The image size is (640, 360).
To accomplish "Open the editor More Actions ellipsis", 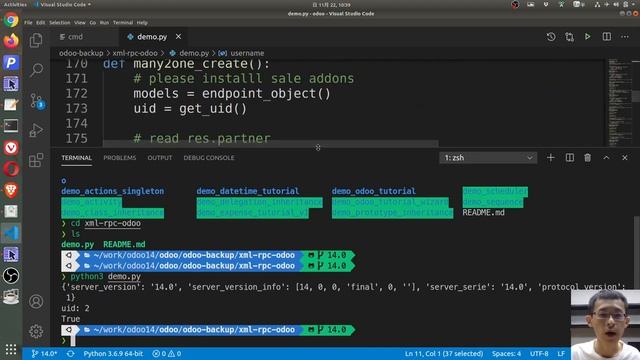I will pos(625,37).
